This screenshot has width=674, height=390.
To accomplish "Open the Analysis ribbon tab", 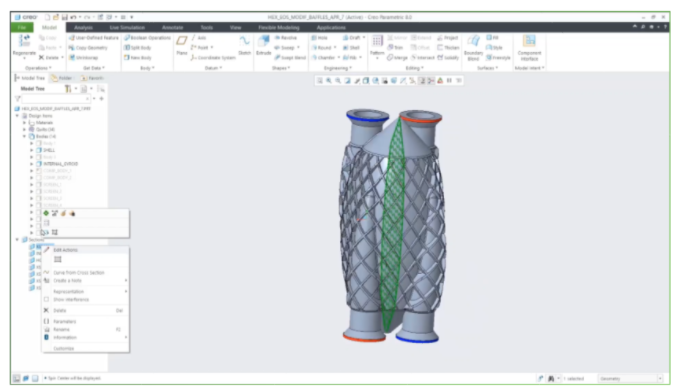I will 83,28.
